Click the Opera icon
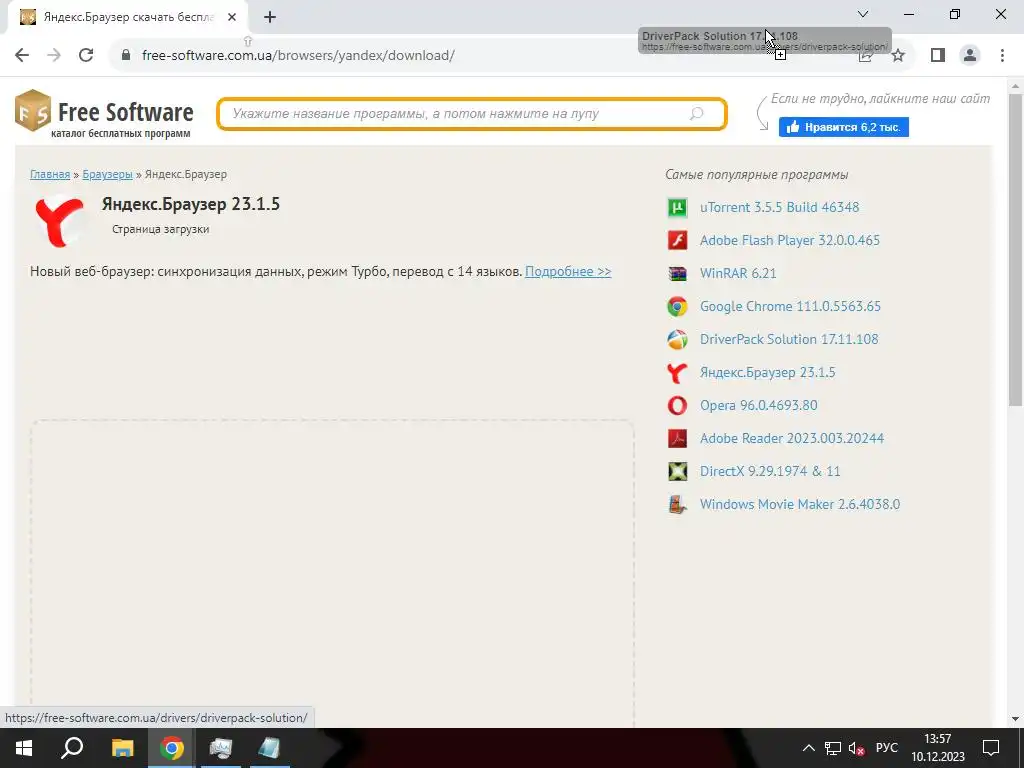1024x768 pixels. tap(677, 406)
